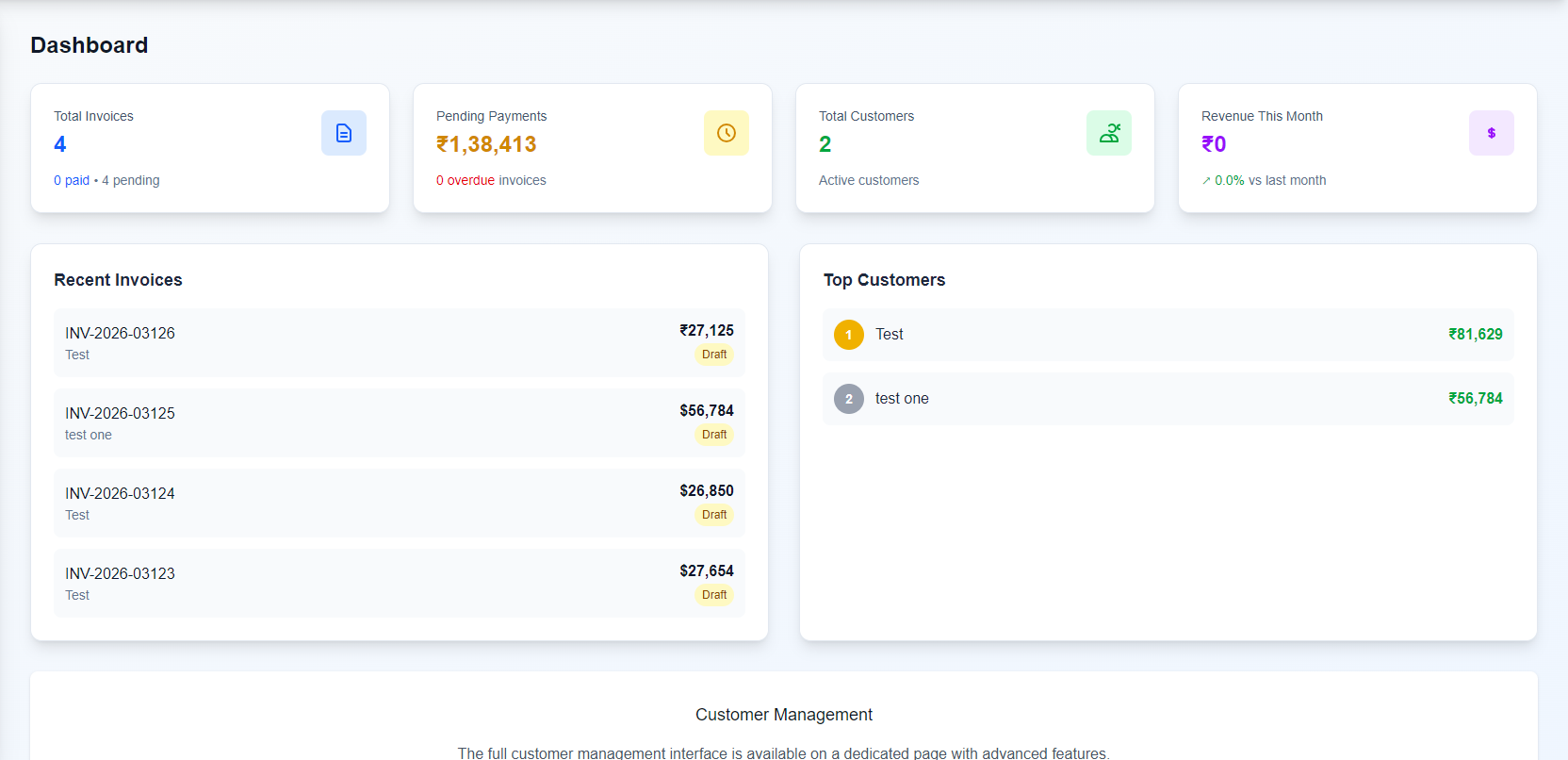
Task: Click the Draft badge on INV-2026-03126
Action: [x=714, y=355]
